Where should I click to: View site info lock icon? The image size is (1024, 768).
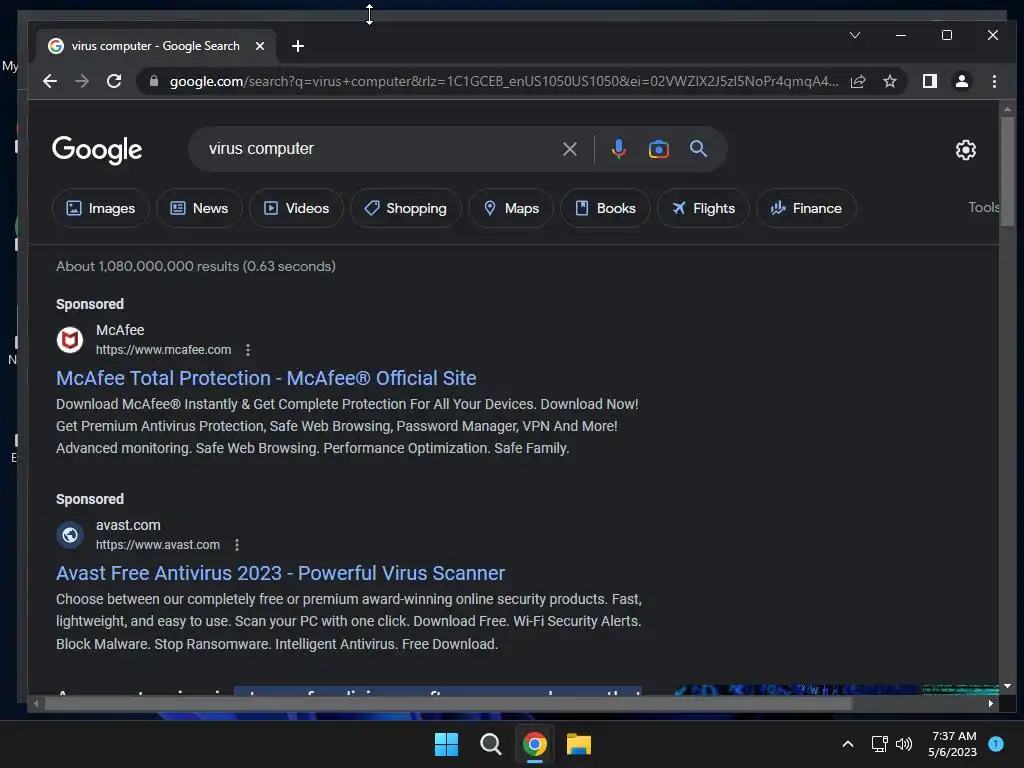coord(154,81)
